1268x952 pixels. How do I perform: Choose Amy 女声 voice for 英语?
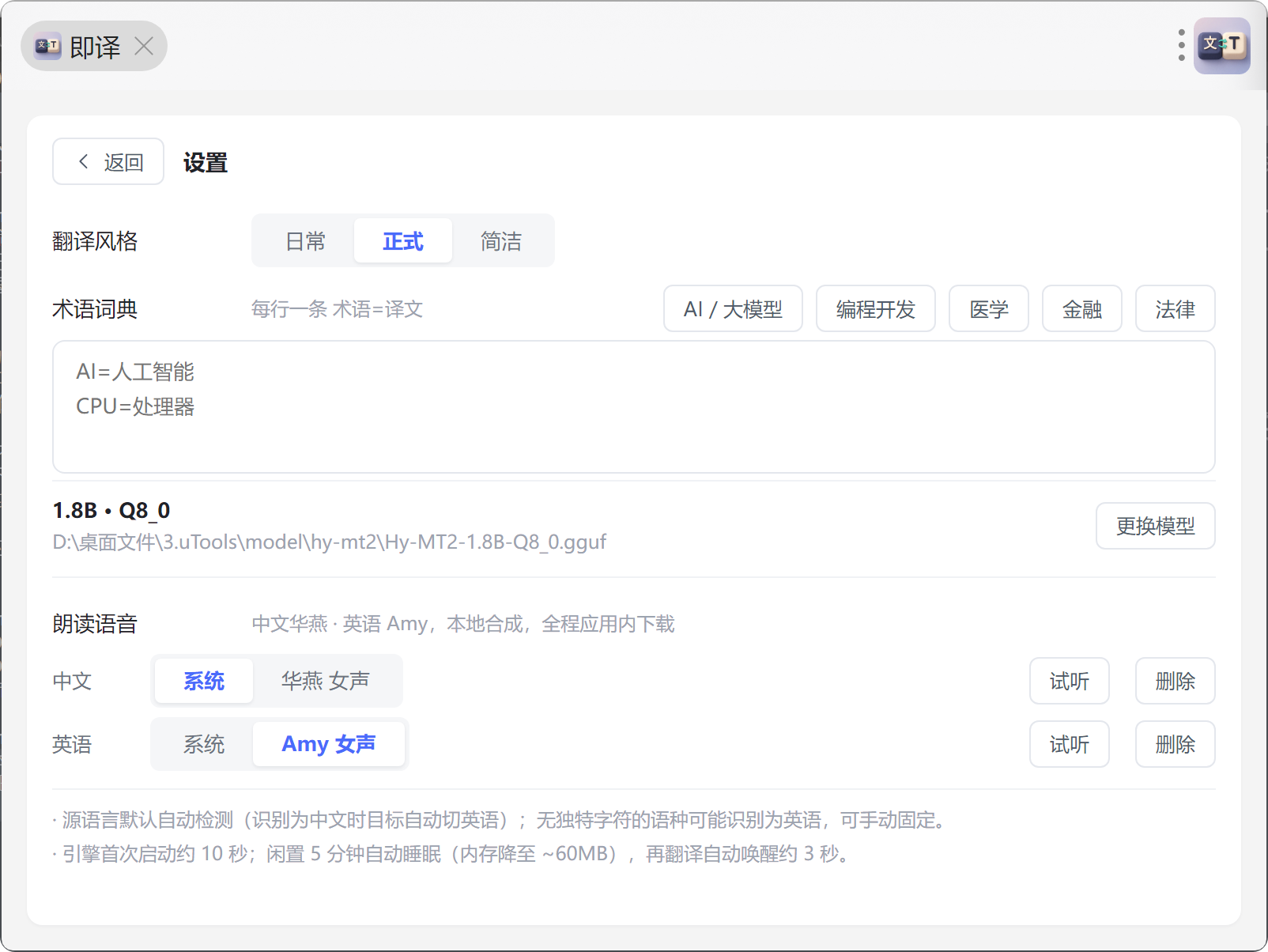click(x=329, y=744)
